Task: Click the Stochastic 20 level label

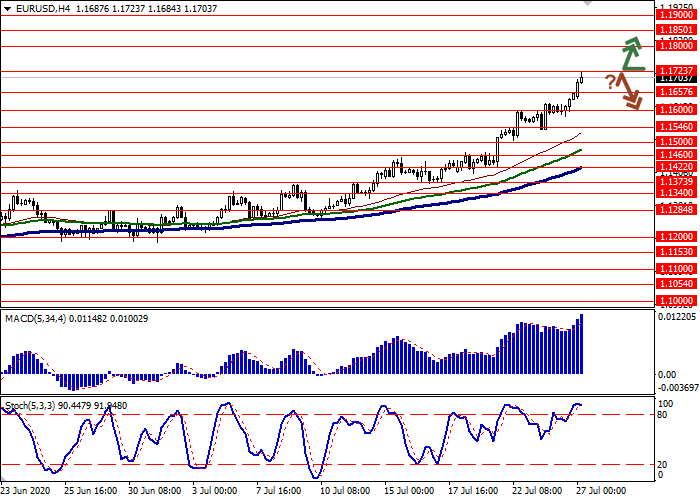Action: (664, 464)
